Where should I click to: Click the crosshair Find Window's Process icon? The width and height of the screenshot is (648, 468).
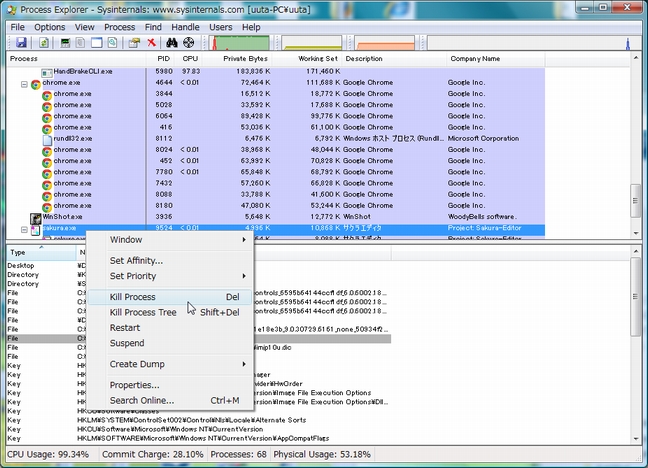(x=188, y=43)
